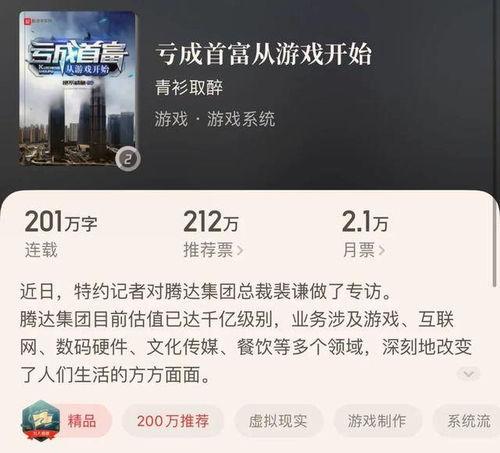This screenshot has height=453, width=500.
Task: Open 推荐票 details via its arrow
Action: pyautogui.click(x=240, y=250)
